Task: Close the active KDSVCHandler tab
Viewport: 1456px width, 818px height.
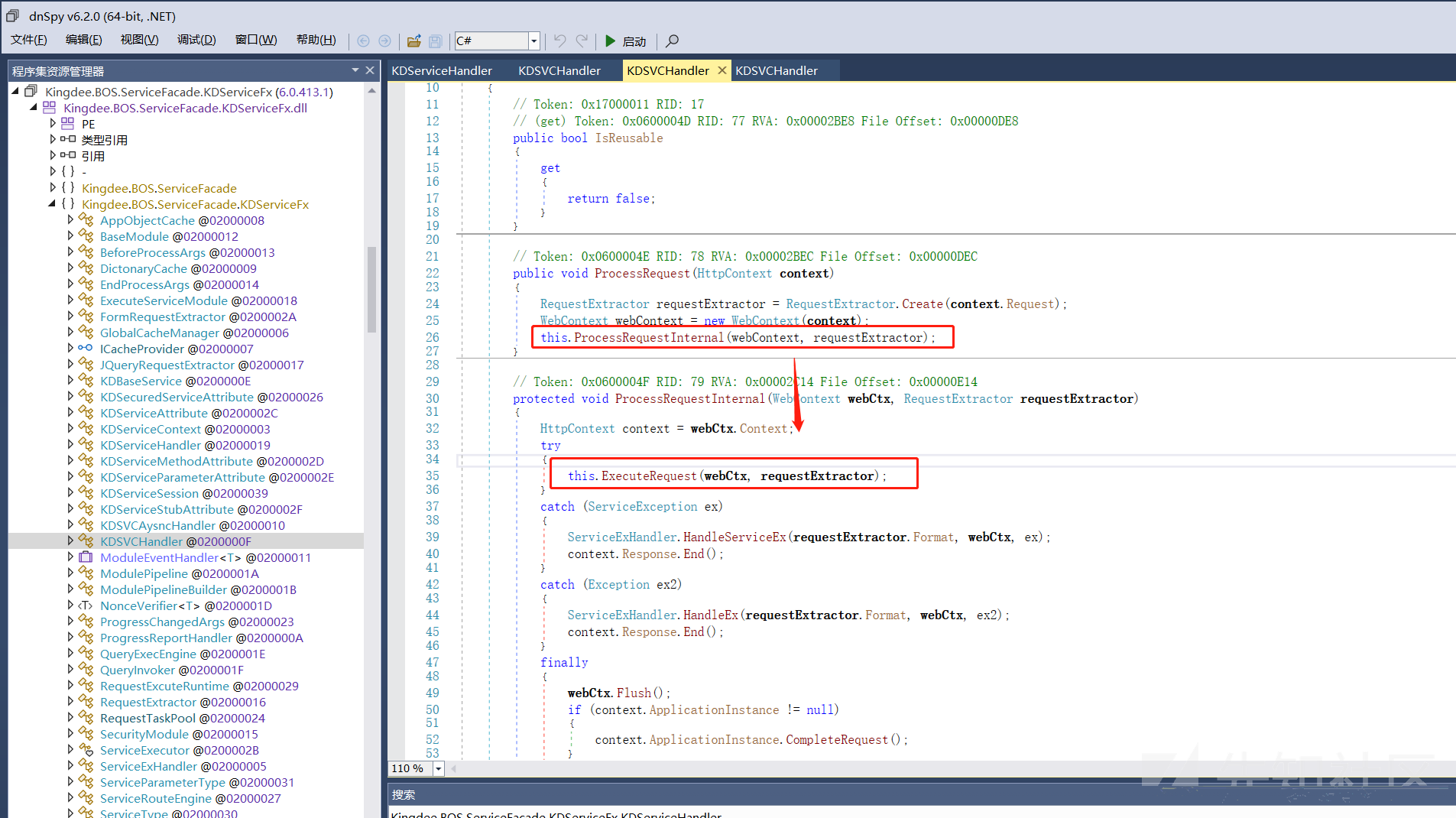Action: tap(722, 70)
